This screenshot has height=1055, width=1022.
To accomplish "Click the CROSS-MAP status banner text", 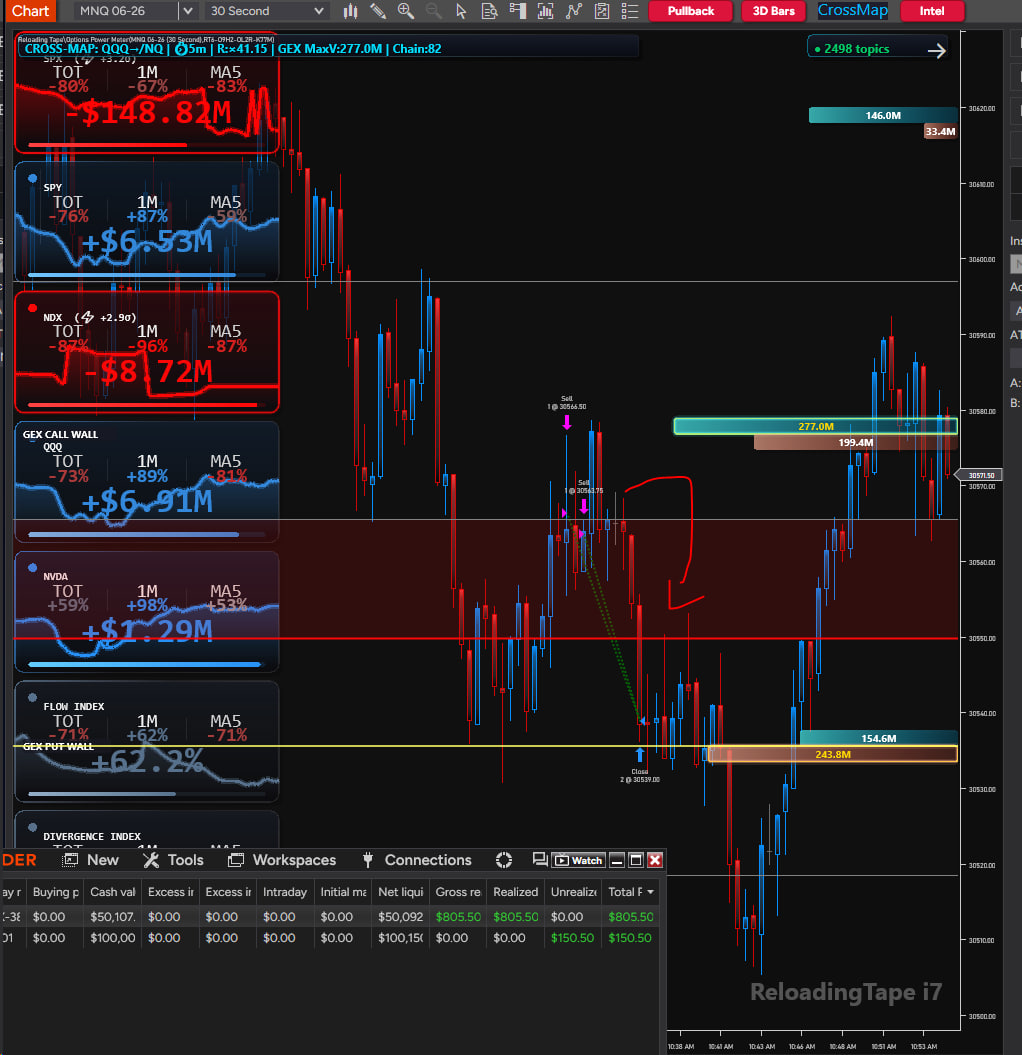I will pyautogui.click(x=233, y=48).
